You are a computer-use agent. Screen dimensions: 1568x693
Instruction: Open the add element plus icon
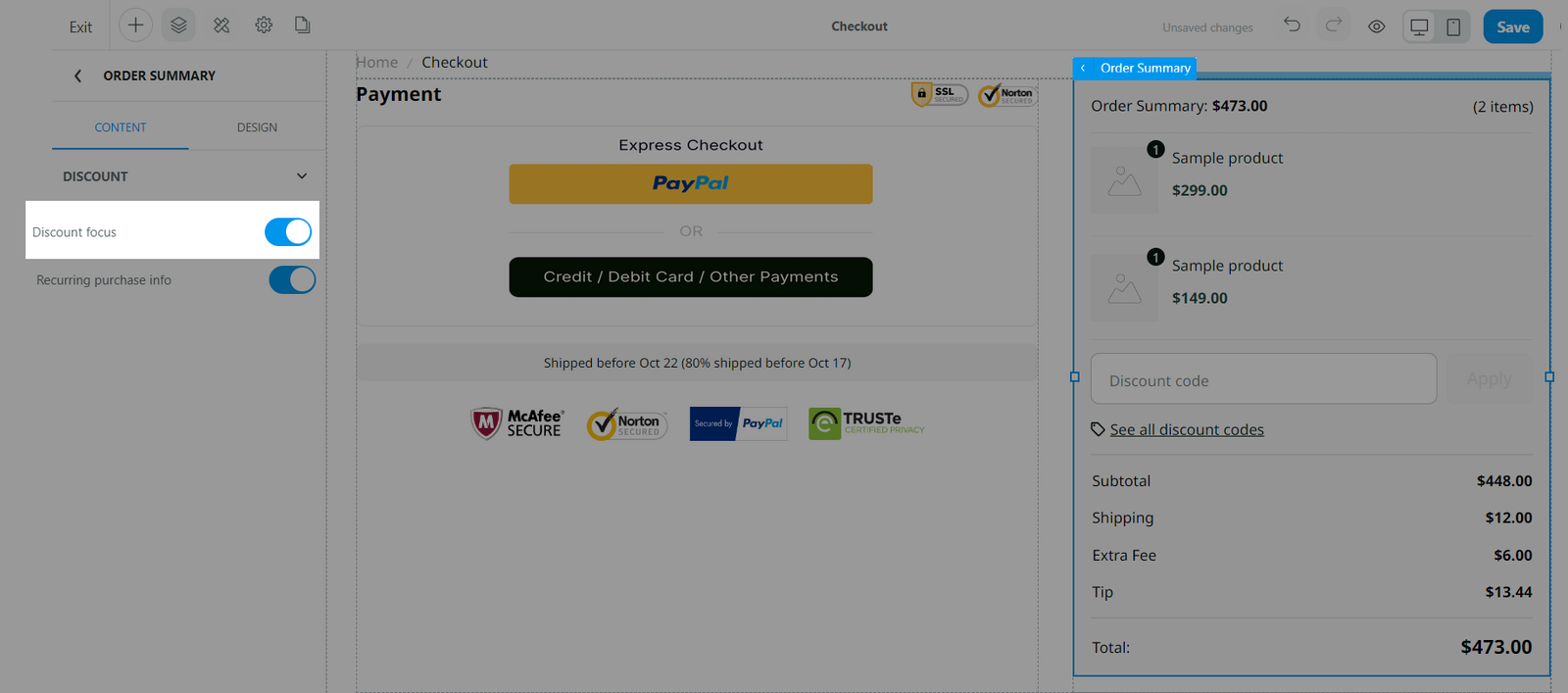(x=135, y=25)
